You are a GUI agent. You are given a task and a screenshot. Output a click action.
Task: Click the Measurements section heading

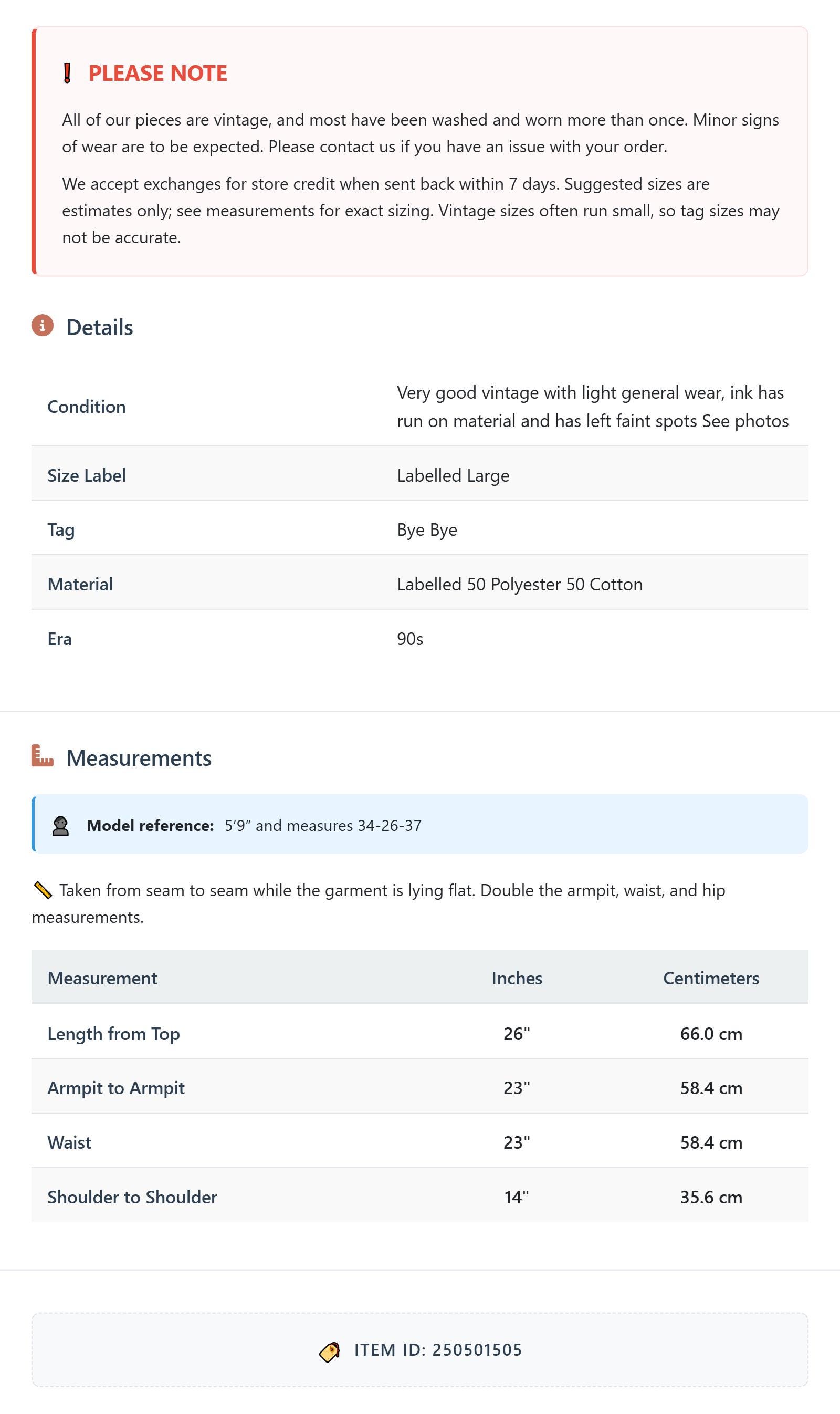139,757
